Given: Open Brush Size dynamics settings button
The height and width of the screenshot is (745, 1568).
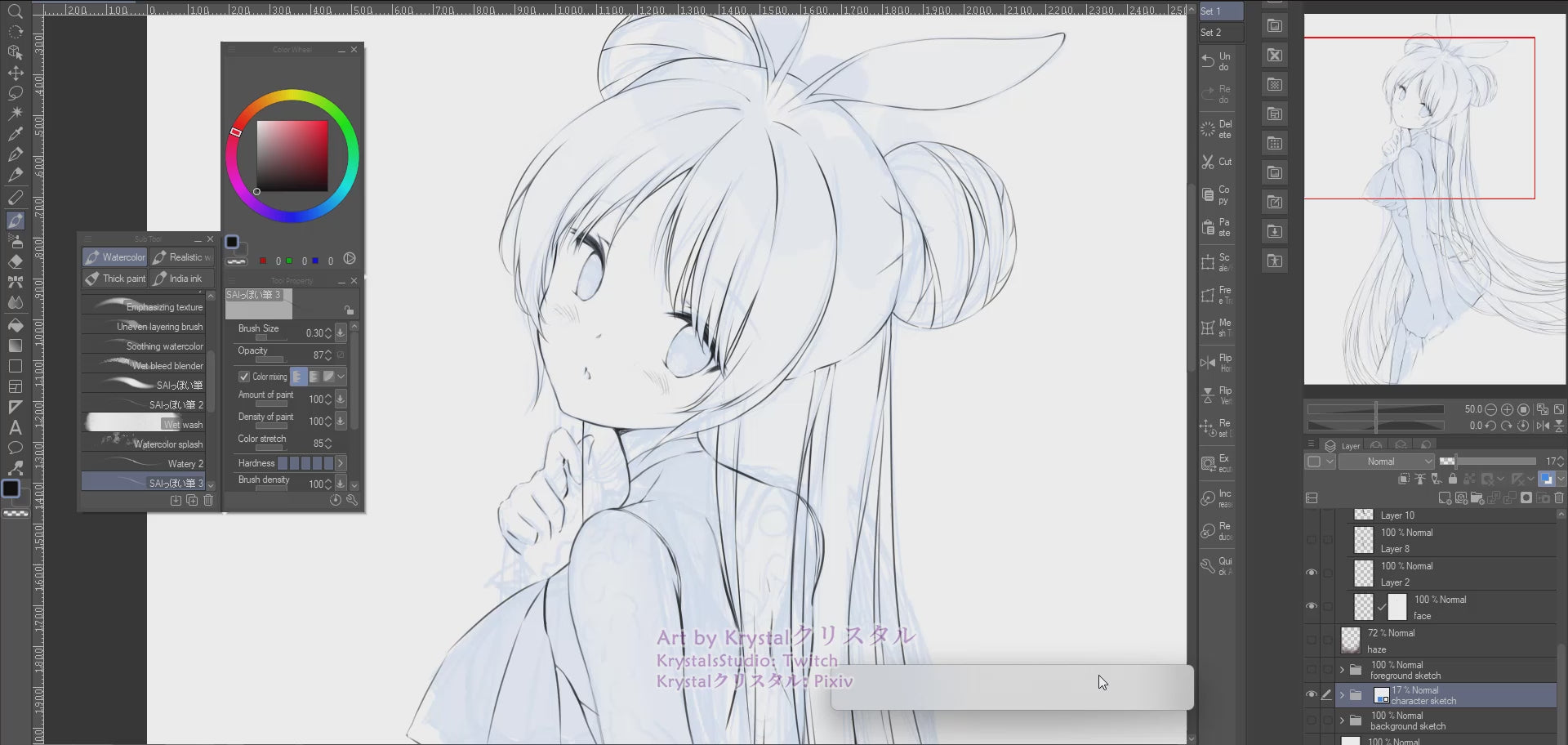Looking at the screenshot, I should pyautogui.click(x=341, y=332).
